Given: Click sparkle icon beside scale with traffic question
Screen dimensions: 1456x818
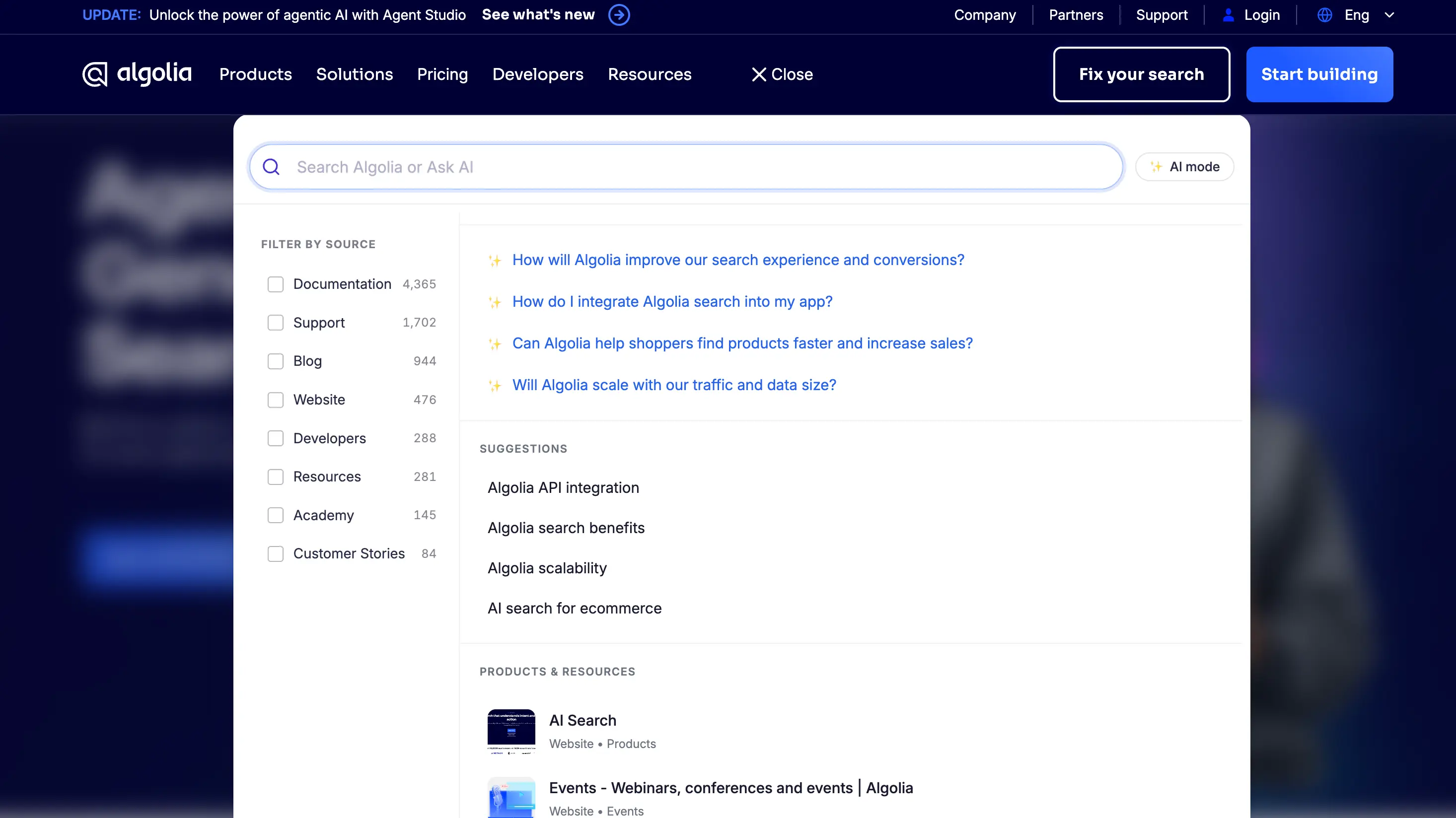Looking at the screenshot, I should click(495, 386).
